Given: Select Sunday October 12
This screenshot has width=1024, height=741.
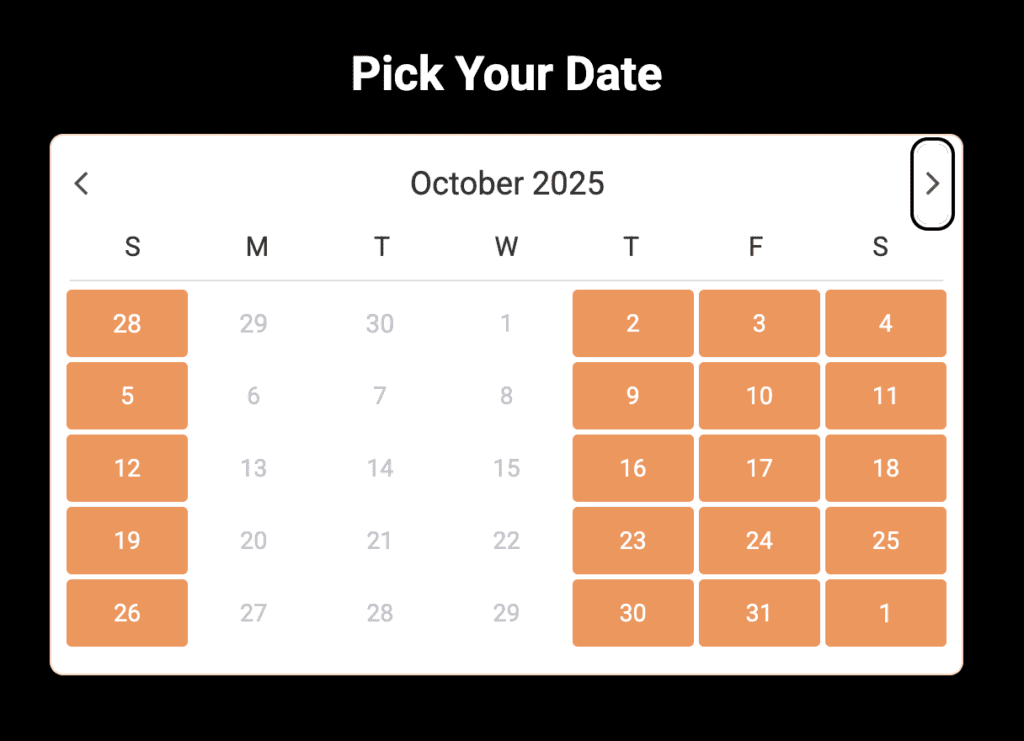Looking at the screenshot, I should click(x=127, y=468).
